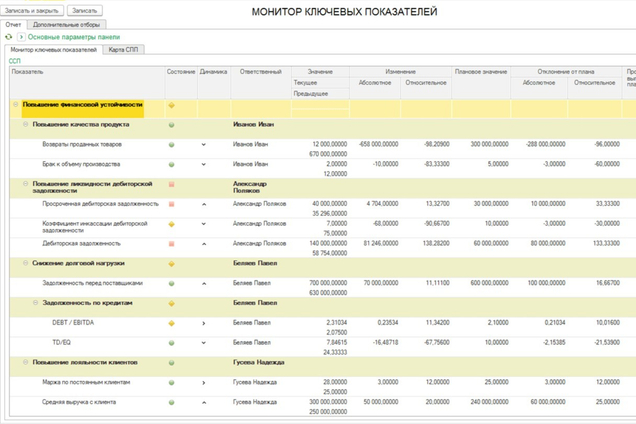Screen dimensions: 636x424
Task: Click right dynamics arrow of Маржа по постоянным клиентам
Action: click(204, 383)
